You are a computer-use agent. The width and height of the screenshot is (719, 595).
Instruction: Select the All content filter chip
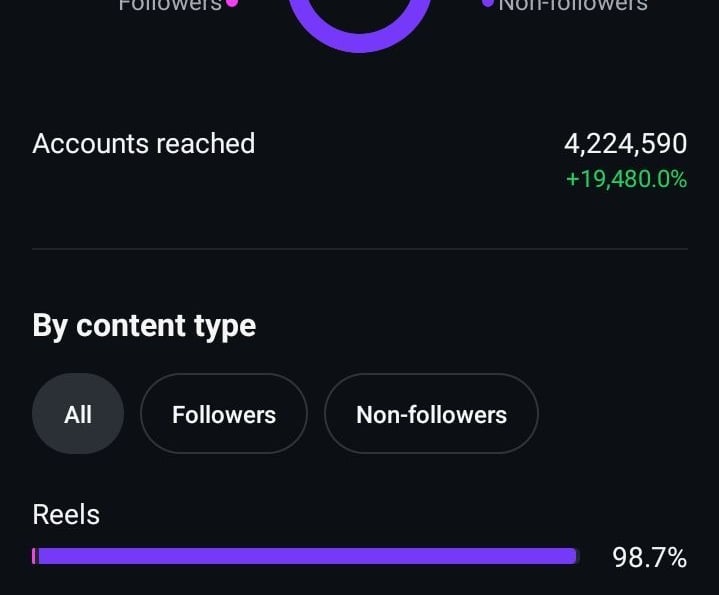point(78,414)
